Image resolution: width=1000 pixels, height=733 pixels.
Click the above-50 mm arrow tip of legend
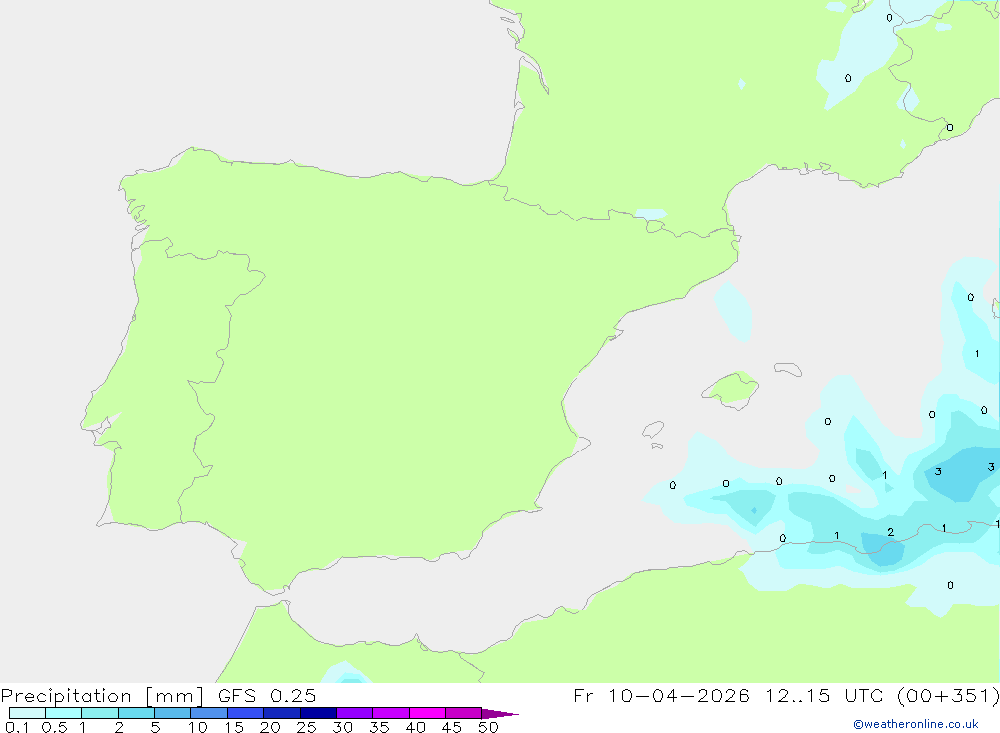499,714
